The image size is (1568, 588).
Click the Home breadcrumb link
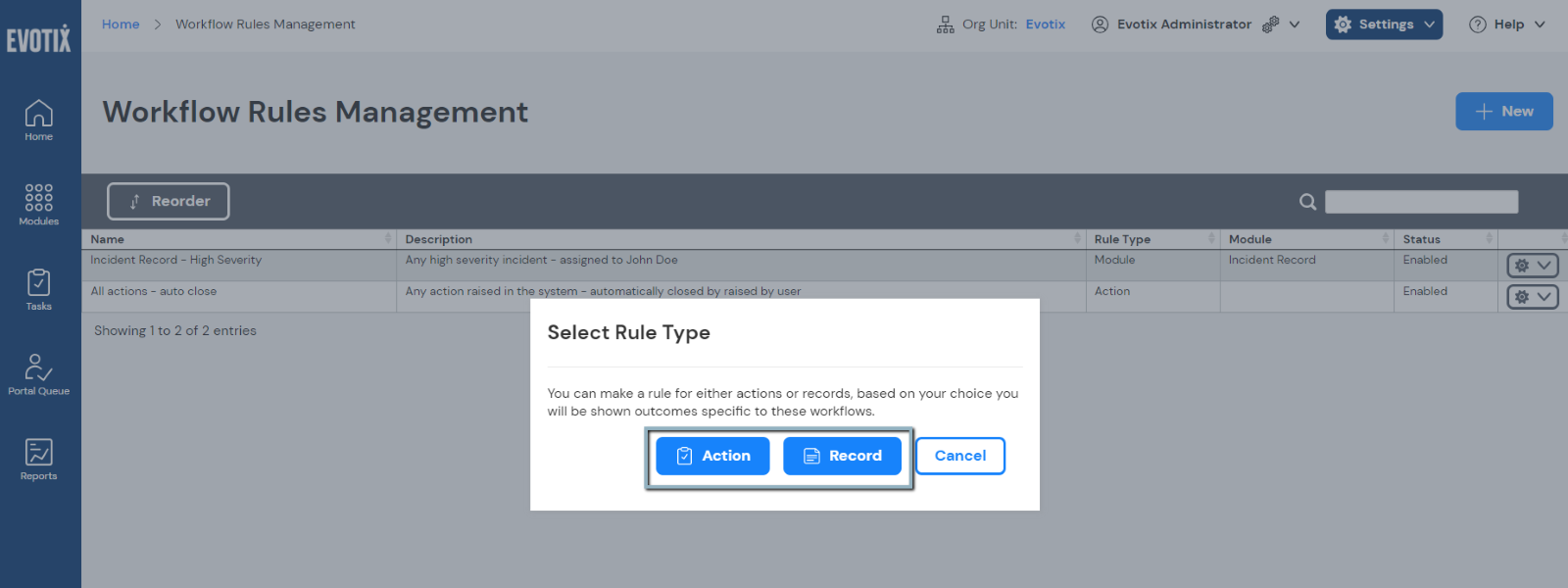pos(121,24)
